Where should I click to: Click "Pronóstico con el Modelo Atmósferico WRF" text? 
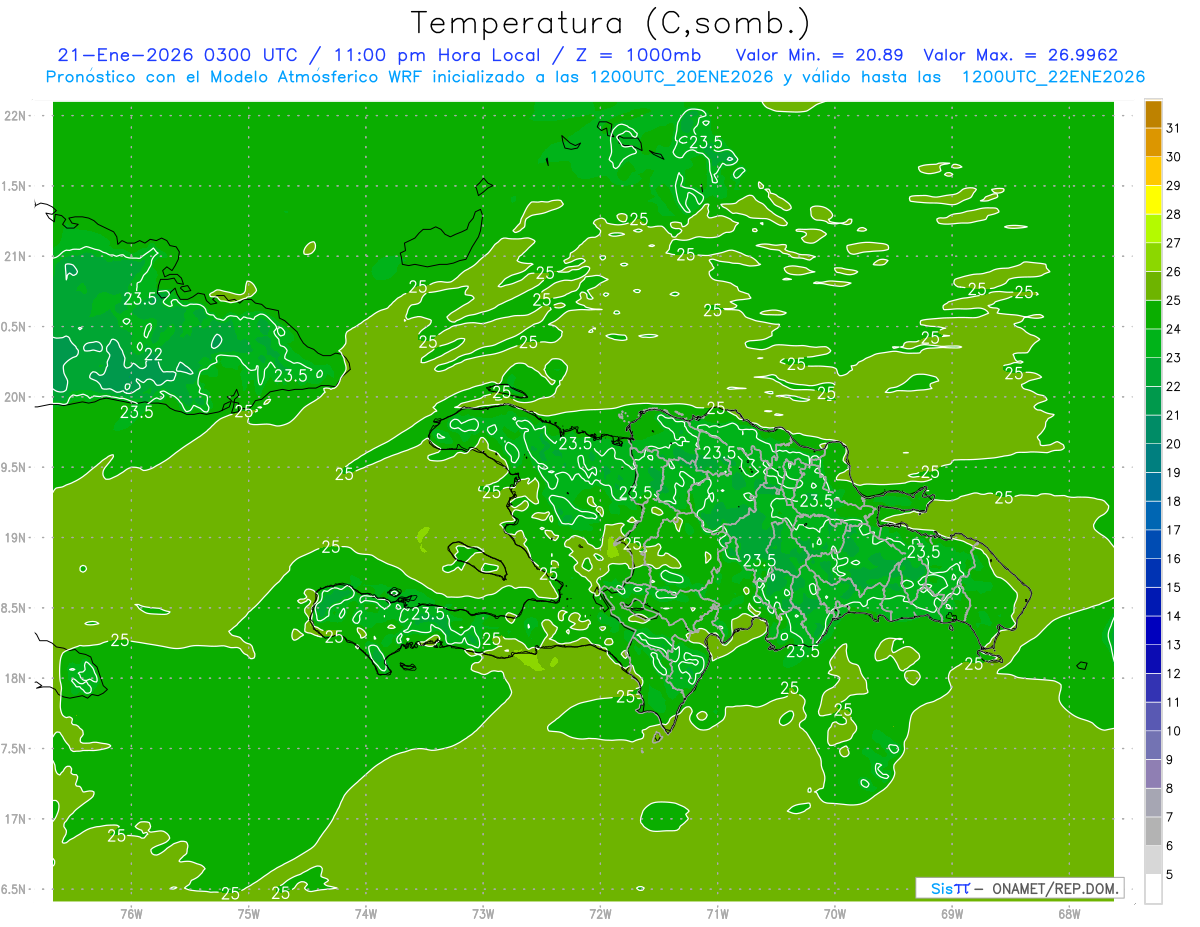coord(235,77)
